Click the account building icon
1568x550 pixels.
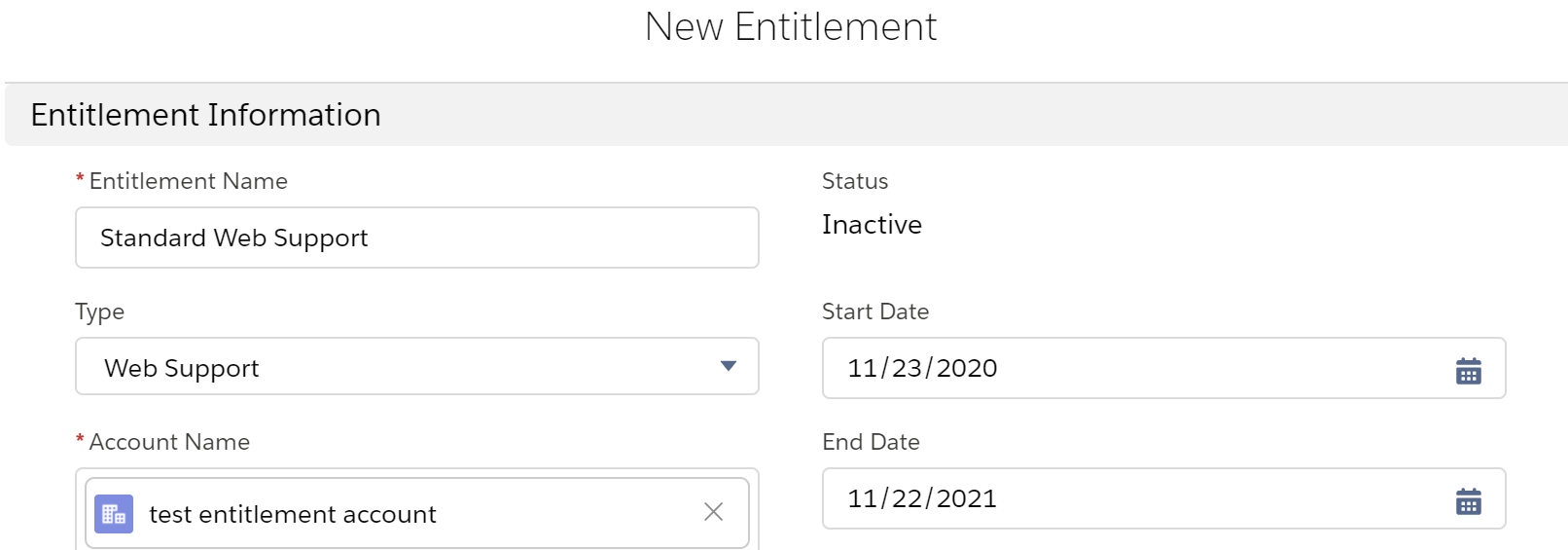tap(114, 514)
